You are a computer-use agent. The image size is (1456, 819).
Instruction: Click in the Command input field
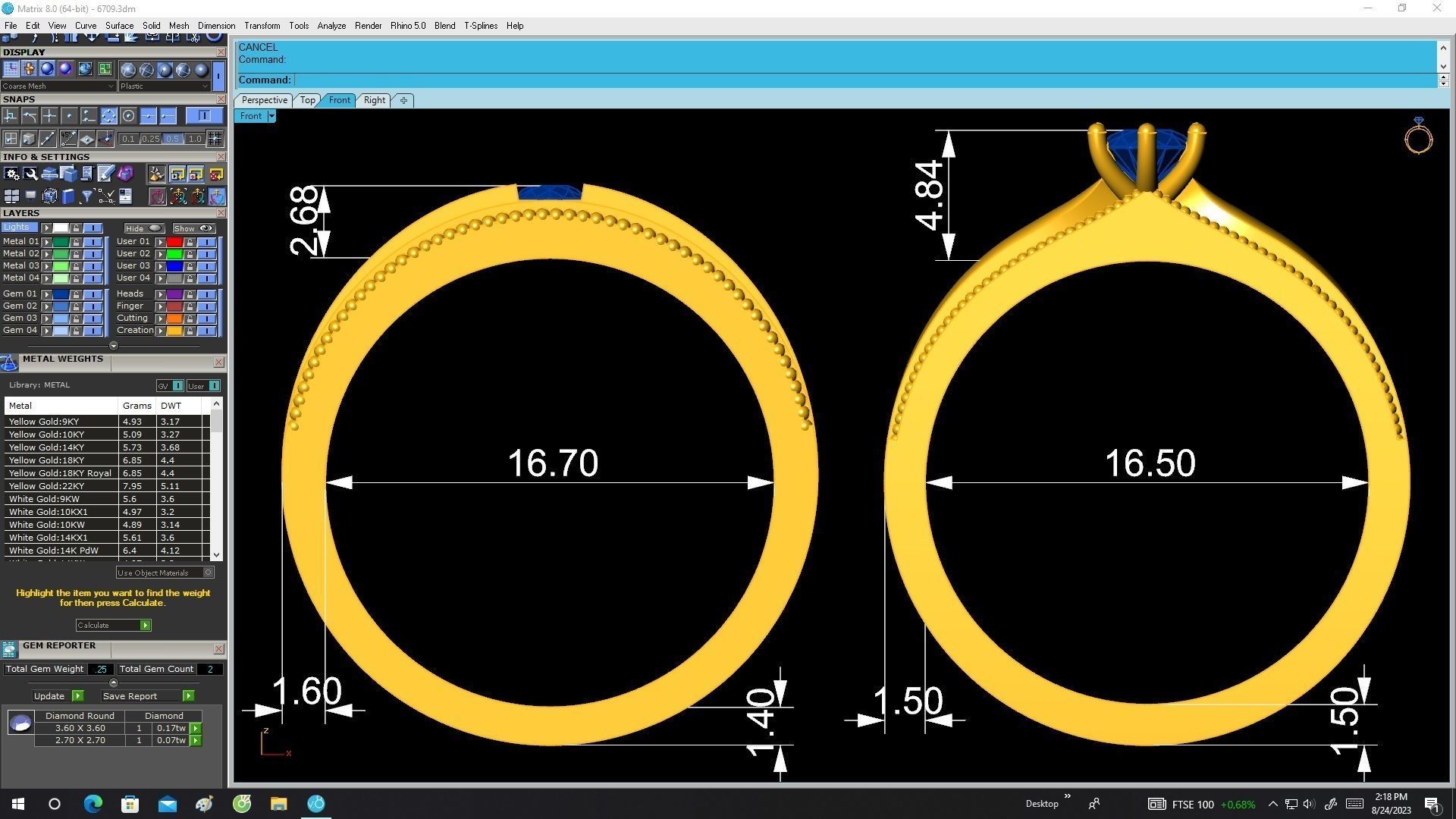(864, 80)
